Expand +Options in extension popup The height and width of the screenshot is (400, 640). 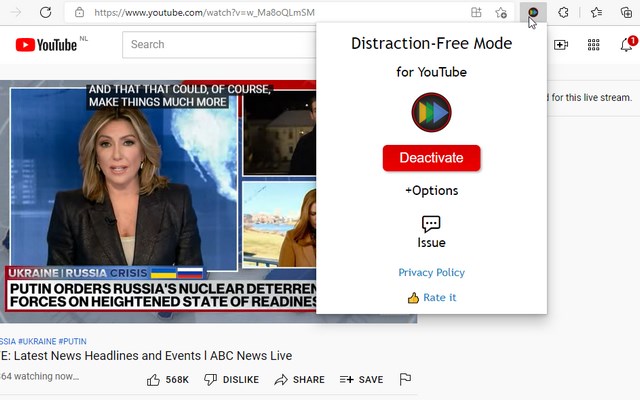coord(431,191)
